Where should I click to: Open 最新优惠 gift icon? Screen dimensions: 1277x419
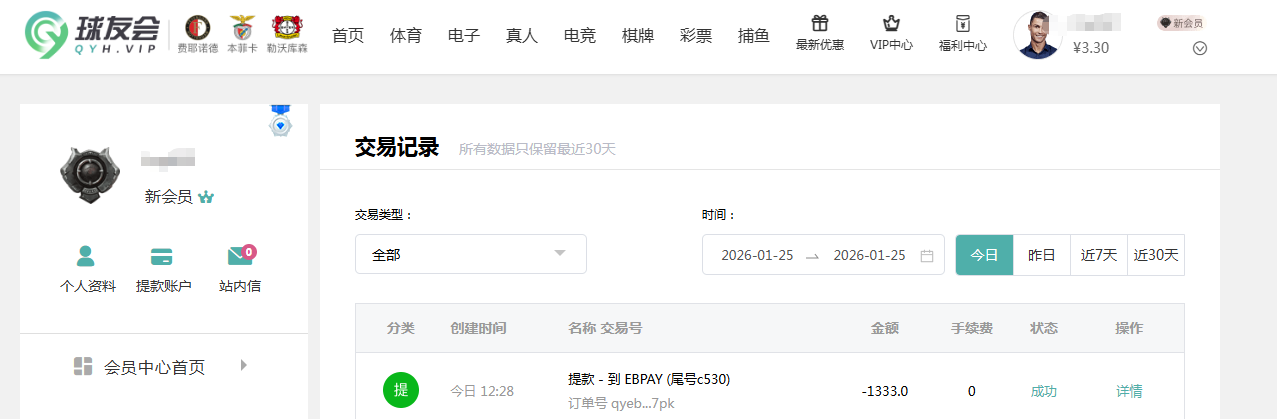coord(819,23)
